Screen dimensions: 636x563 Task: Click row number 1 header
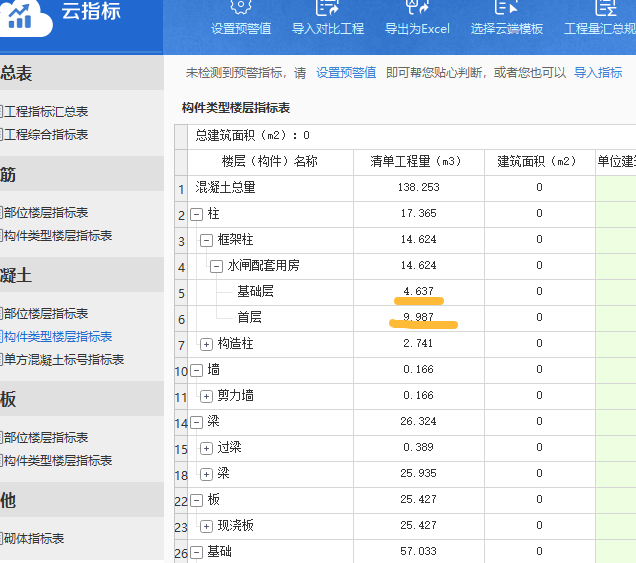coord(181,189)
